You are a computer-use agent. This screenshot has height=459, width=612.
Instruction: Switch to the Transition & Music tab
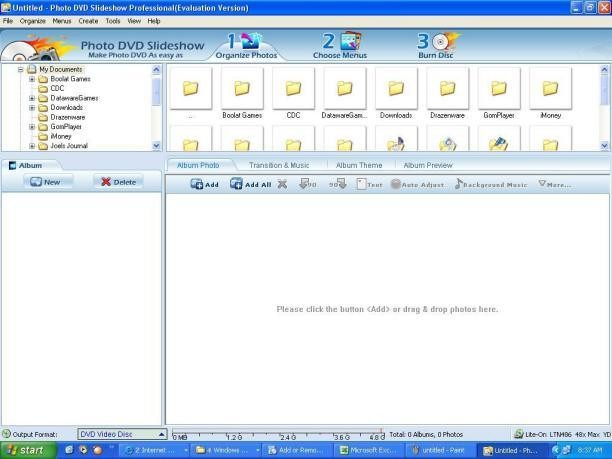point(279,165)
